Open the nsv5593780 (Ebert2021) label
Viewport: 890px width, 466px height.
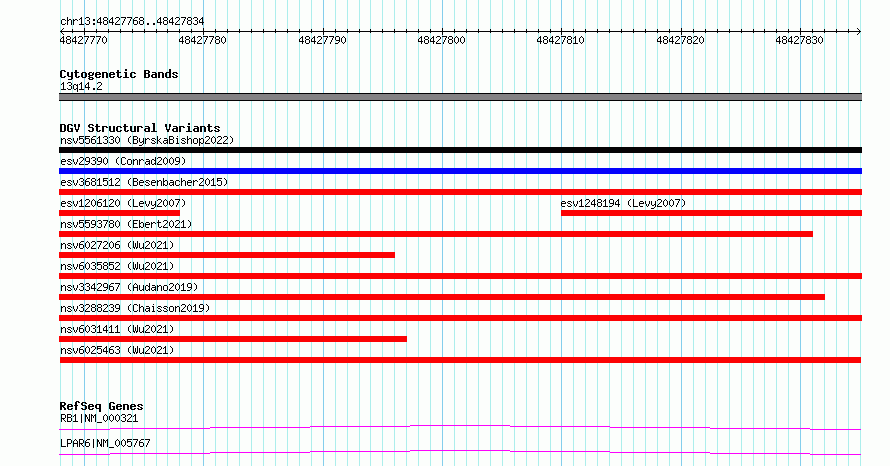(x=126, y=224)
